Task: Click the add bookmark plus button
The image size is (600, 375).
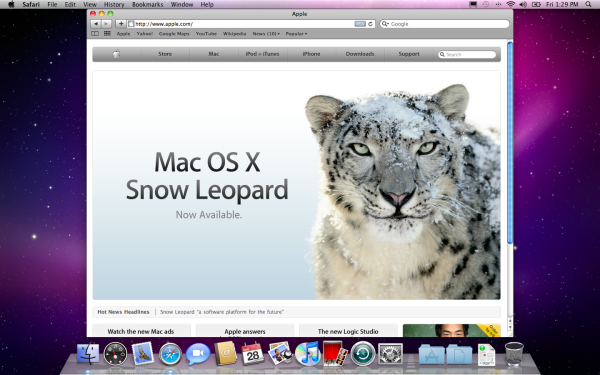Action: [121, 24]
